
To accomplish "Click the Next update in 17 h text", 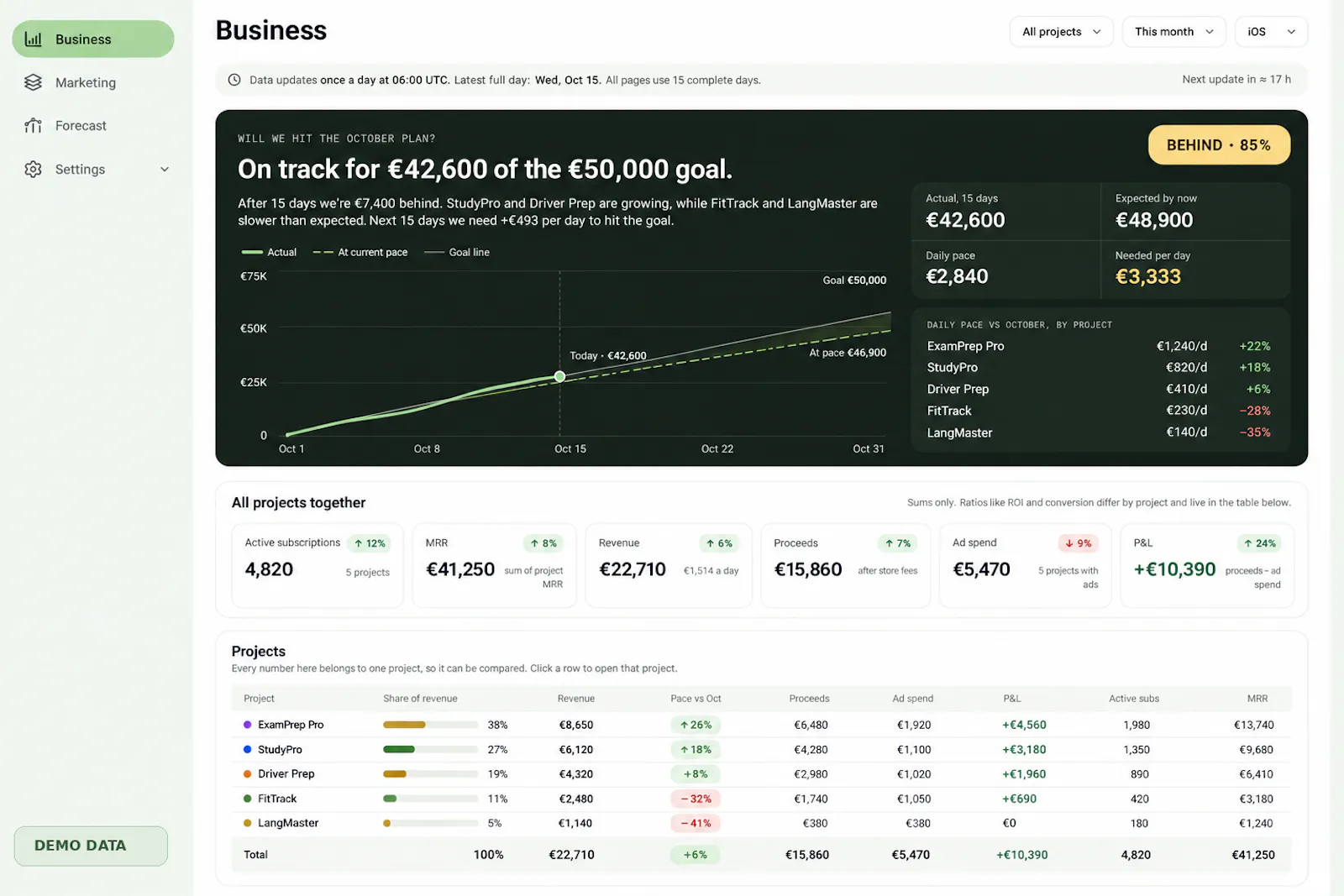I will pos(1236,79).
